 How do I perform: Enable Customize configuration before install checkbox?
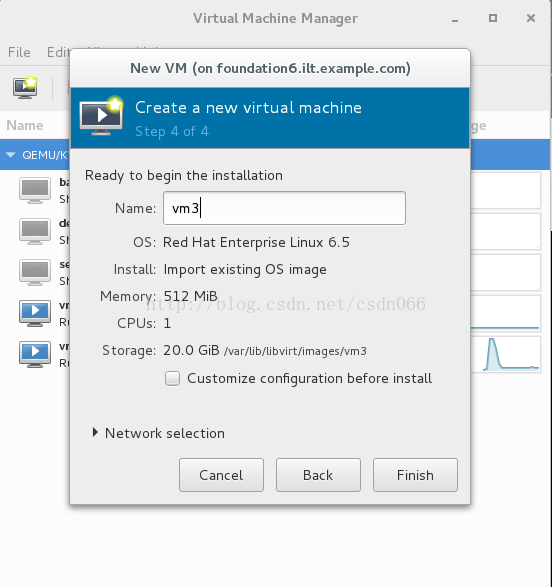click(173, 378)
